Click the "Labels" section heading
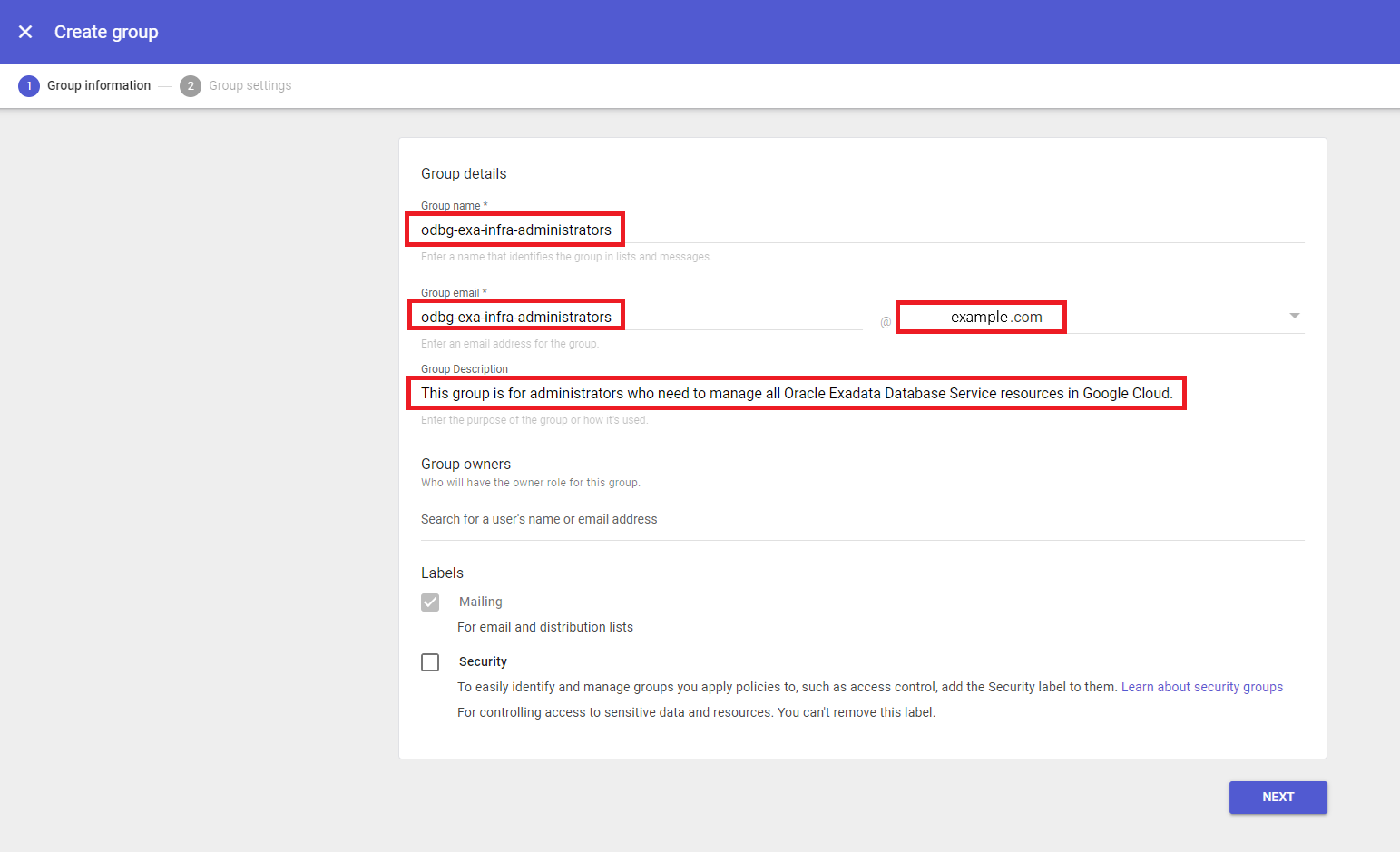The height and width of the screenshot is (852, 1400). pos(442,573)
